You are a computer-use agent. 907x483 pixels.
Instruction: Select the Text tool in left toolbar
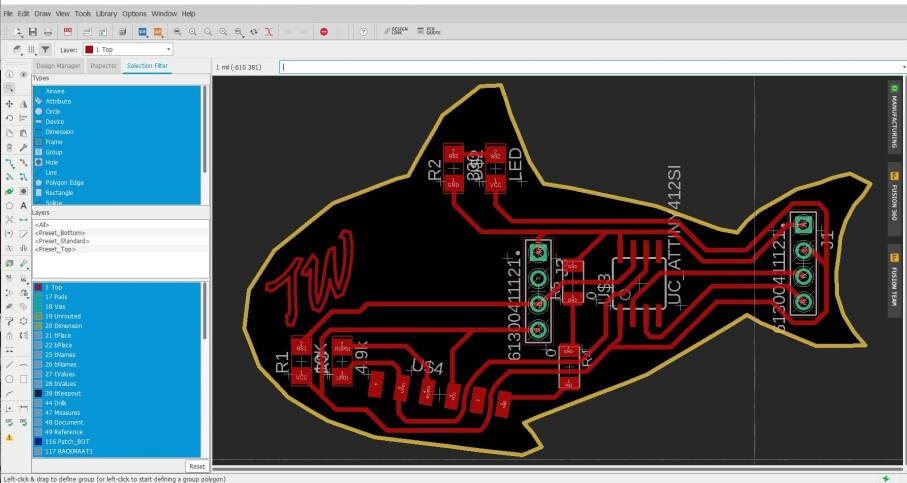23,205
